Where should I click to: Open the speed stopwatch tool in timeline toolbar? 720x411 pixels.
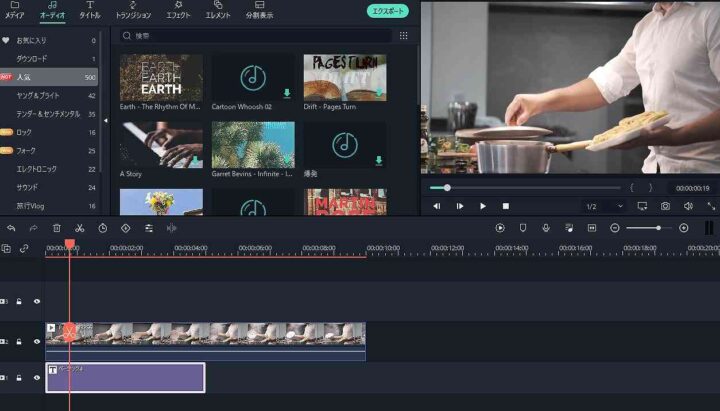coord(102,228)
